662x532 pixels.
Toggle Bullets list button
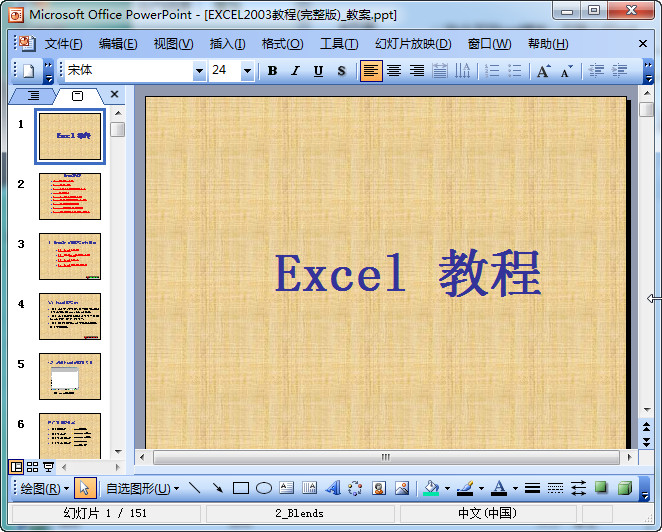click(514, 71)
